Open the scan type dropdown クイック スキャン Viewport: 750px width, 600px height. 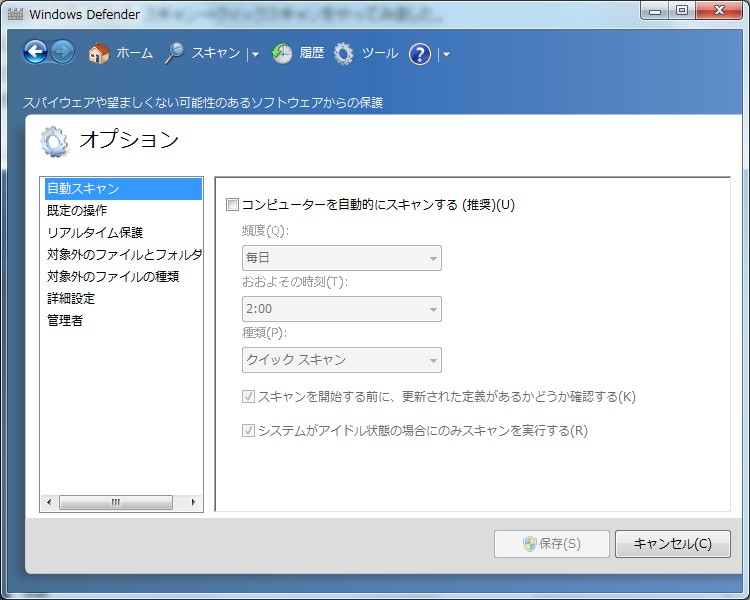tap(341, 360)
